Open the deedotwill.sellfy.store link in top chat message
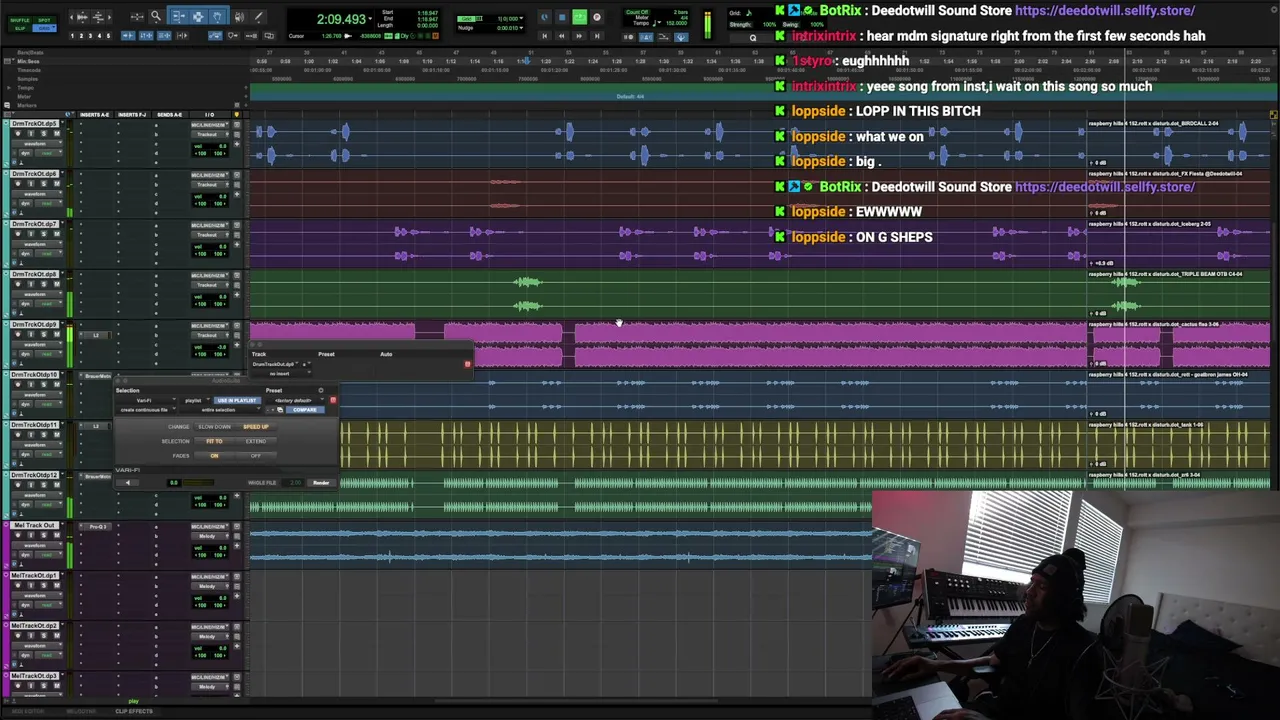Image resolution: width=1280 pixels, height=720 pixels. 1104,10
